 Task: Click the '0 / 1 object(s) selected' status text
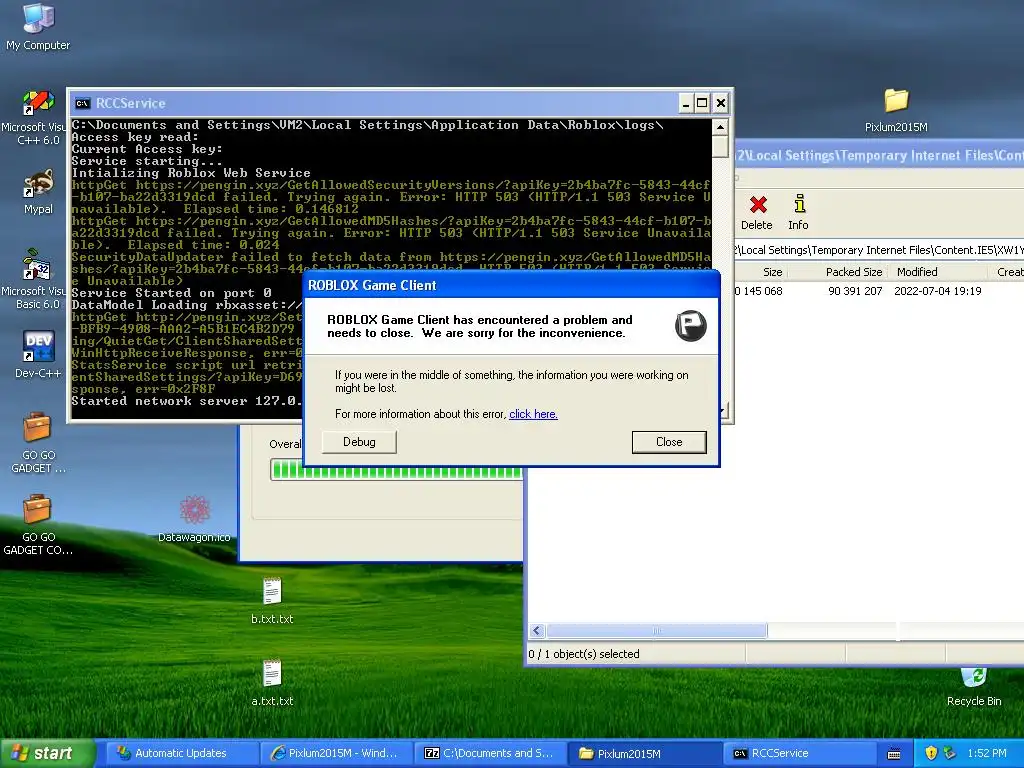click(584, 654)
